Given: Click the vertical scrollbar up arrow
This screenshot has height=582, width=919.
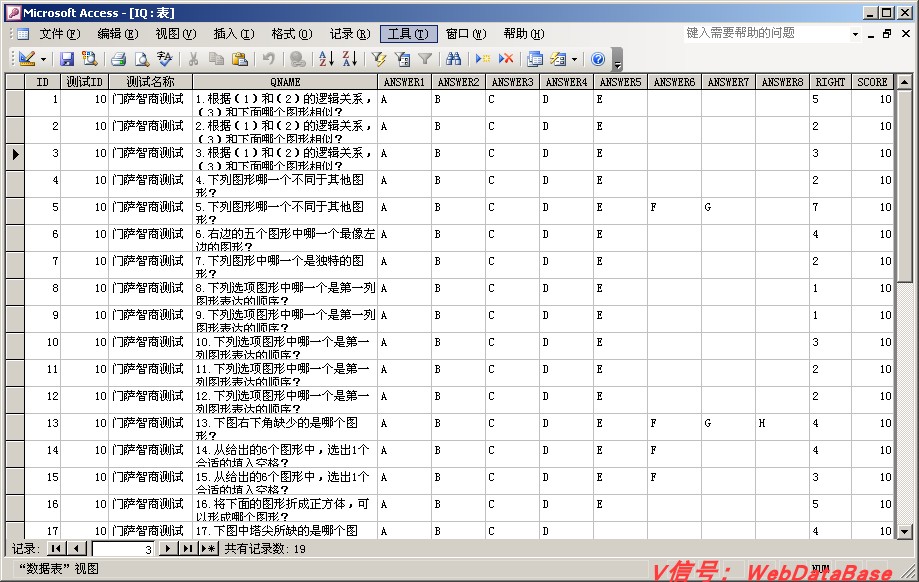Looking at the screenshot, I should coord(904,82).
